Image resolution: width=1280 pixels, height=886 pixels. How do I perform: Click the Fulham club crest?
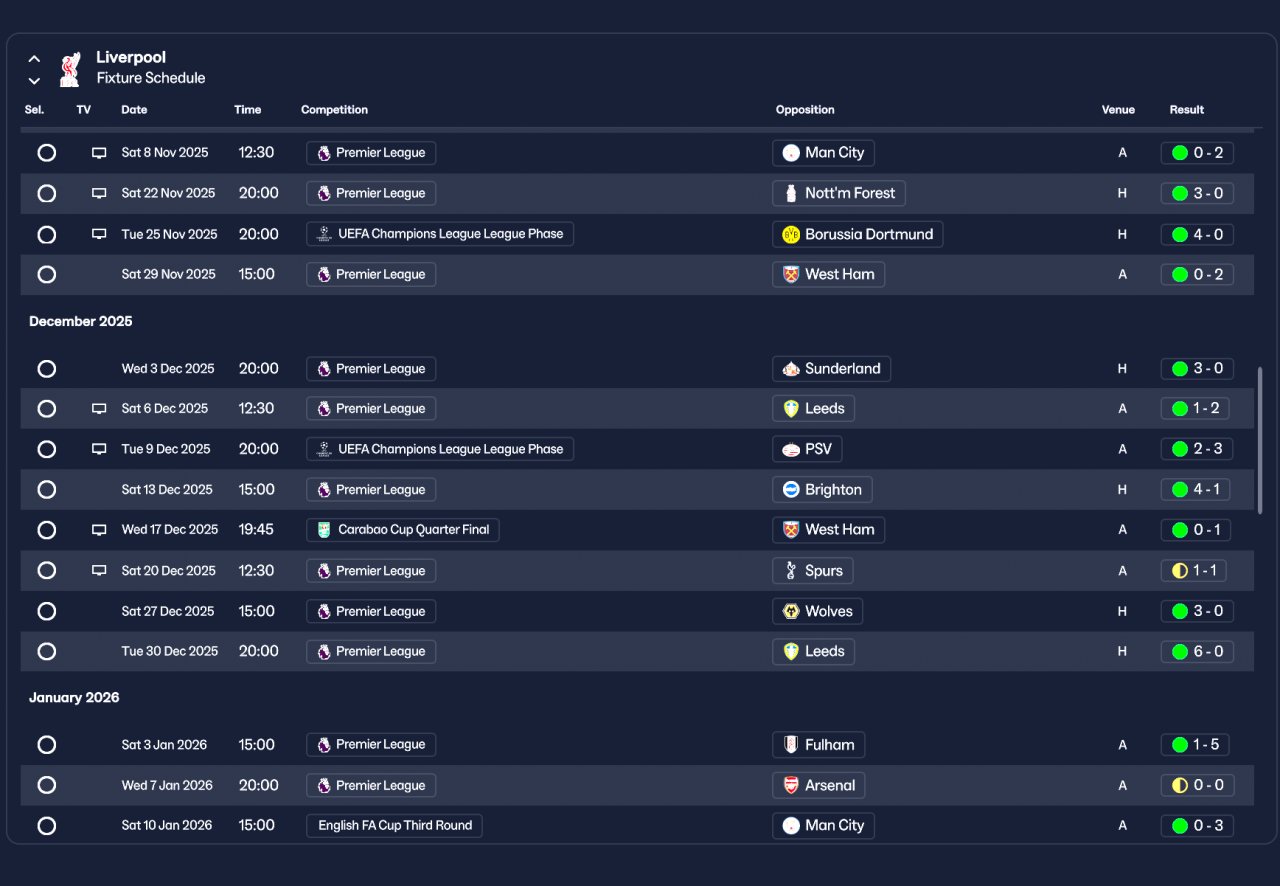pyautogui.click(x=791, y=744)
